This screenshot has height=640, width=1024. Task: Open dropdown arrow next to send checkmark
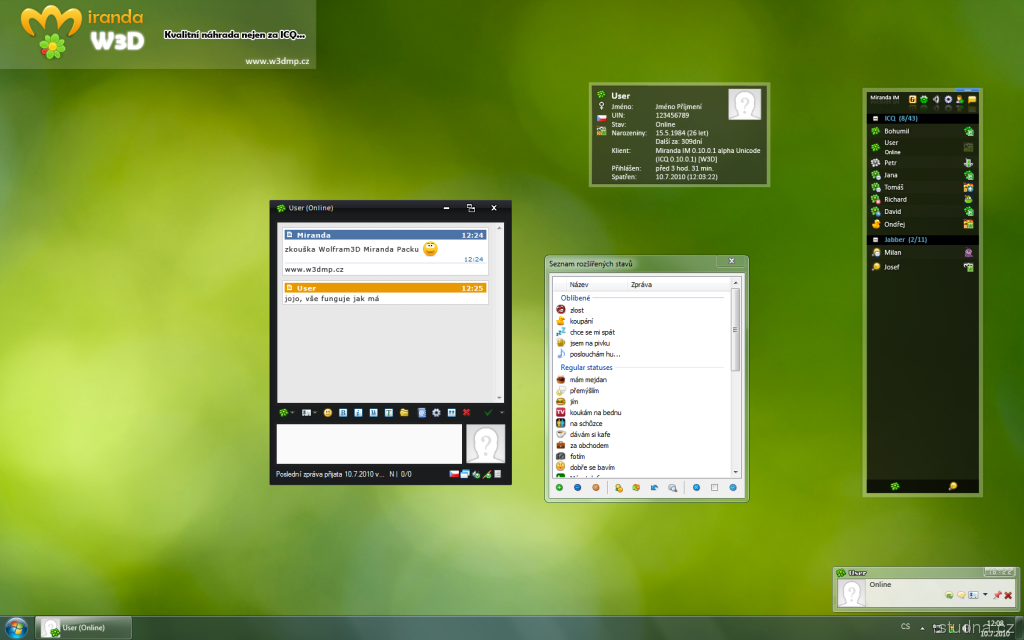(x=501, y=412)
